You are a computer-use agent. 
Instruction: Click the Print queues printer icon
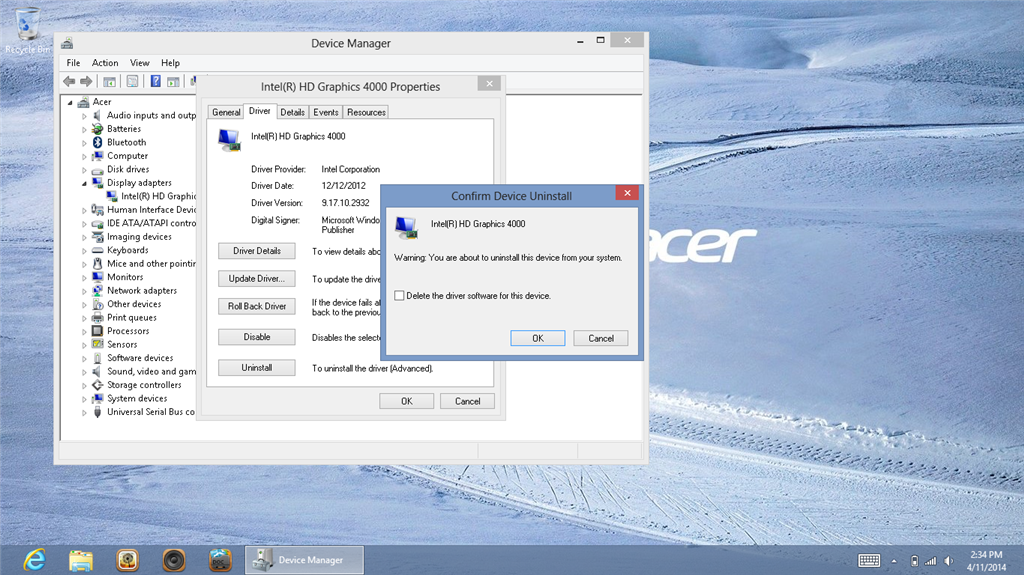point(97,317)
